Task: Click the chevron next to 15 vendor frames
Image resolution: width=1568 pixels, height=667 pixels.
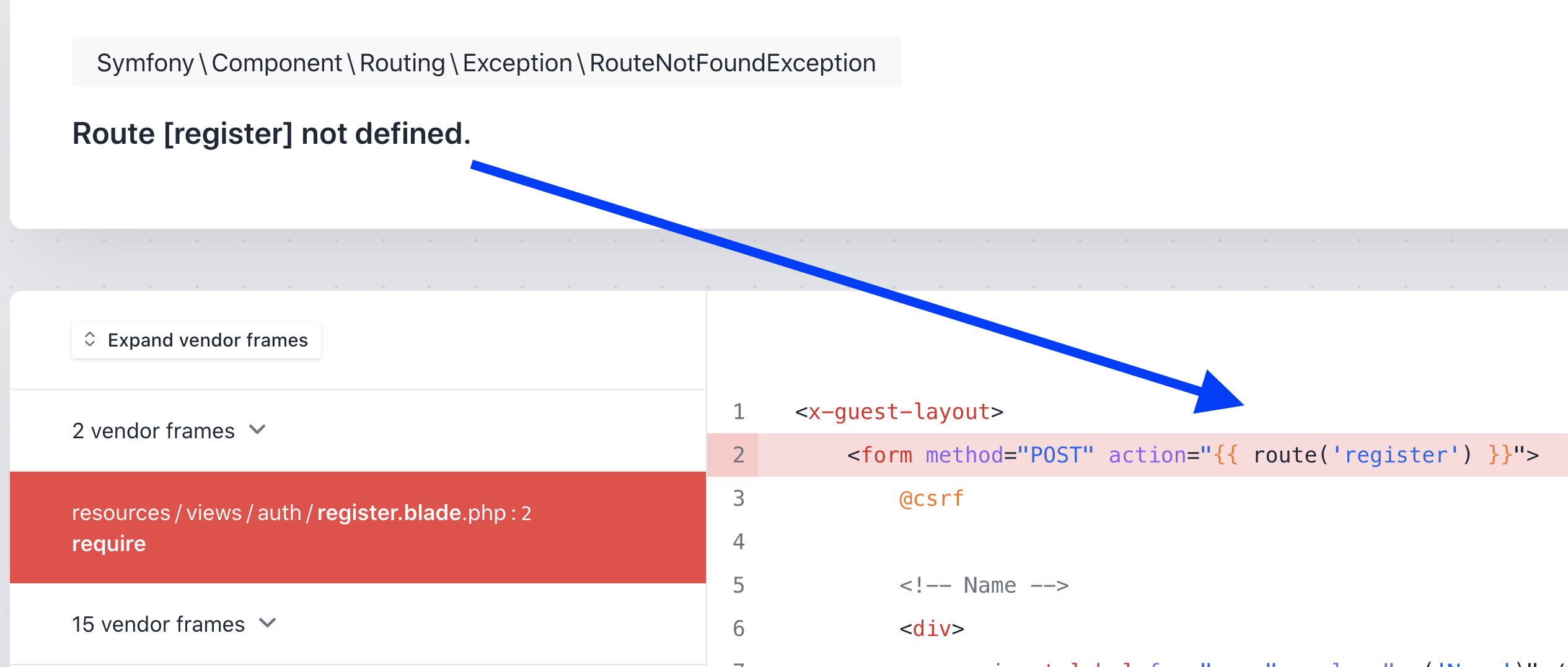Action: coord(268,623)
